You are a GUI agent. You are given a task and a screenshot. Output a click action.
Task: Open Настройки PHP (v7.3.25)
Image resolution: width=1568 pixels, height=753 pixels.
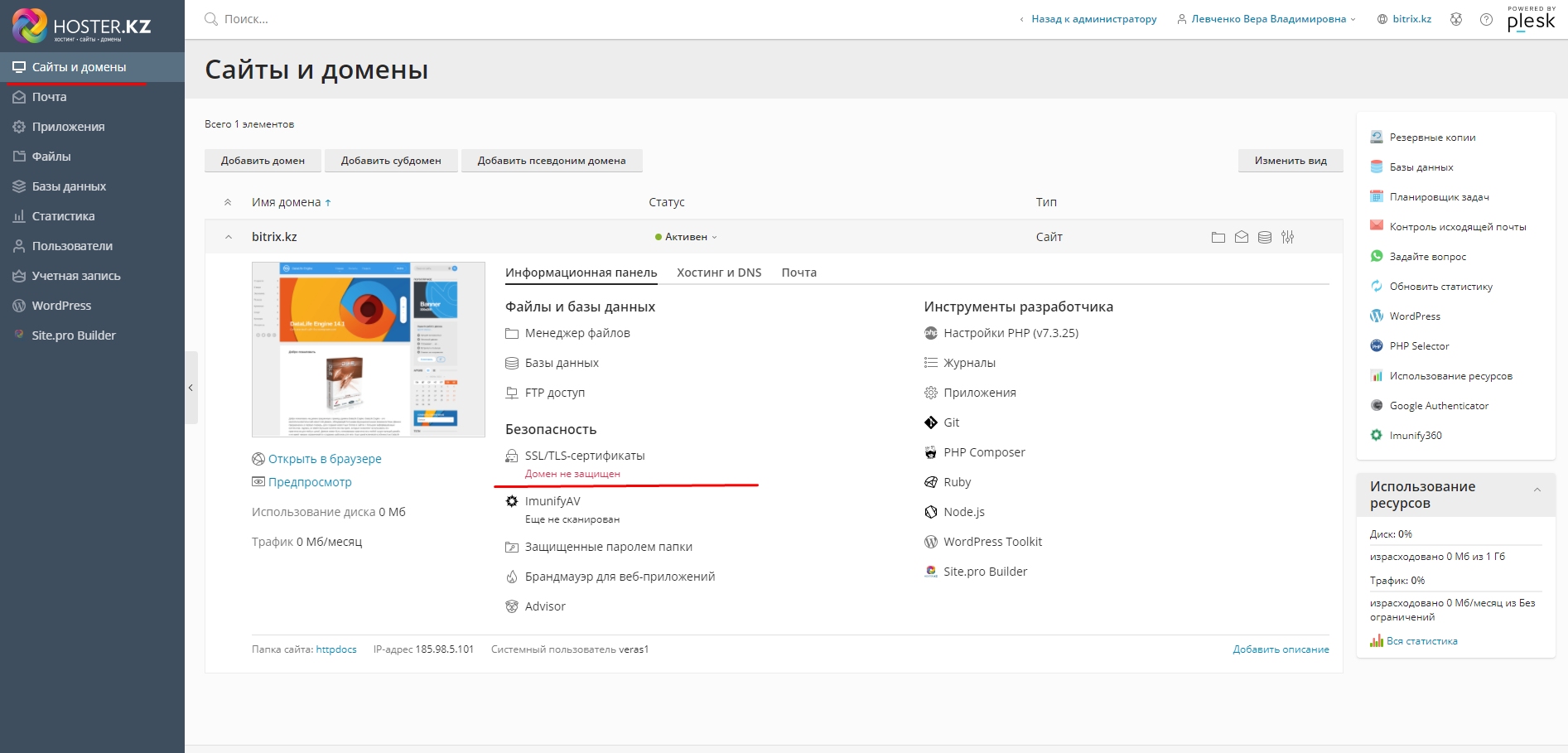[1011, 333]
